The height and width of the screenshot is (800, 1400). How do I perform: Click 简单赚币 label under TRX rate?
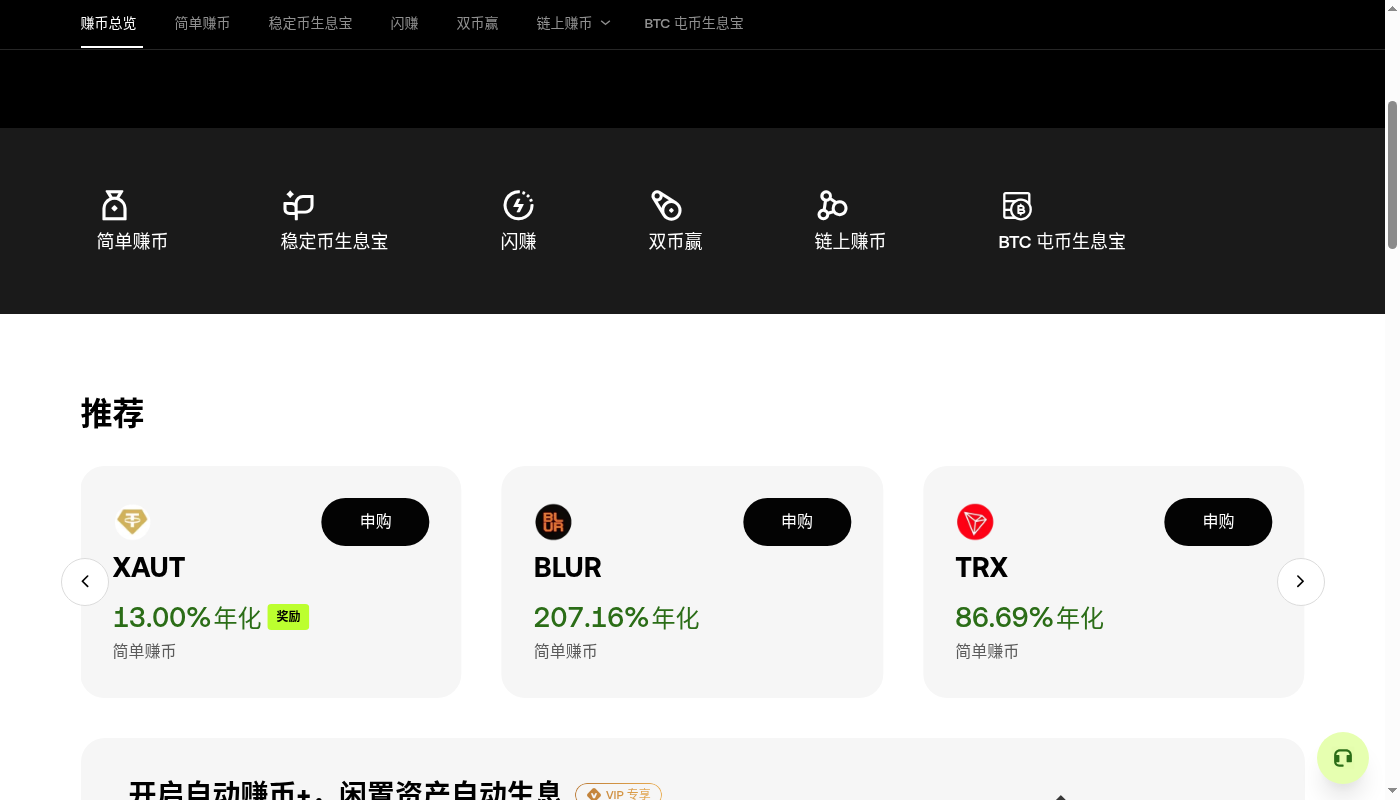coord(987,651)
